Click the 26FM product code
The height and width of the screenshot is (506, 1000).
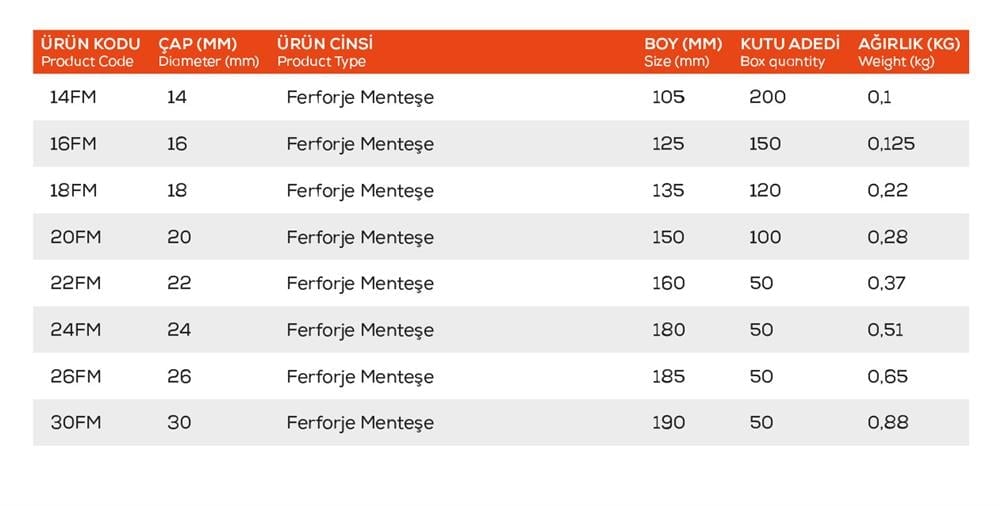coord(75,376)
